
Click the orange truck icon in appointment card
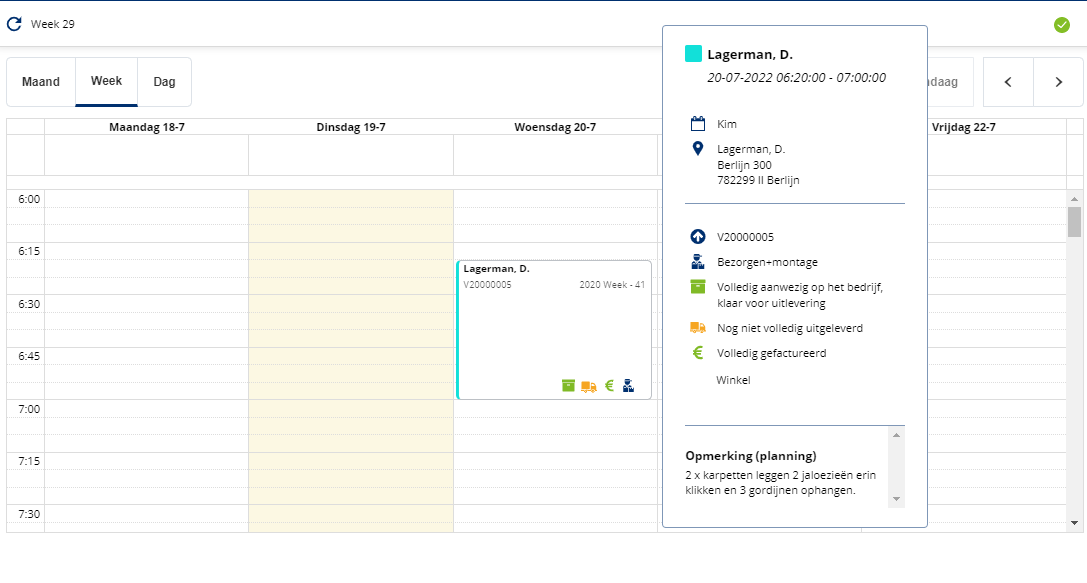[589, 386]
